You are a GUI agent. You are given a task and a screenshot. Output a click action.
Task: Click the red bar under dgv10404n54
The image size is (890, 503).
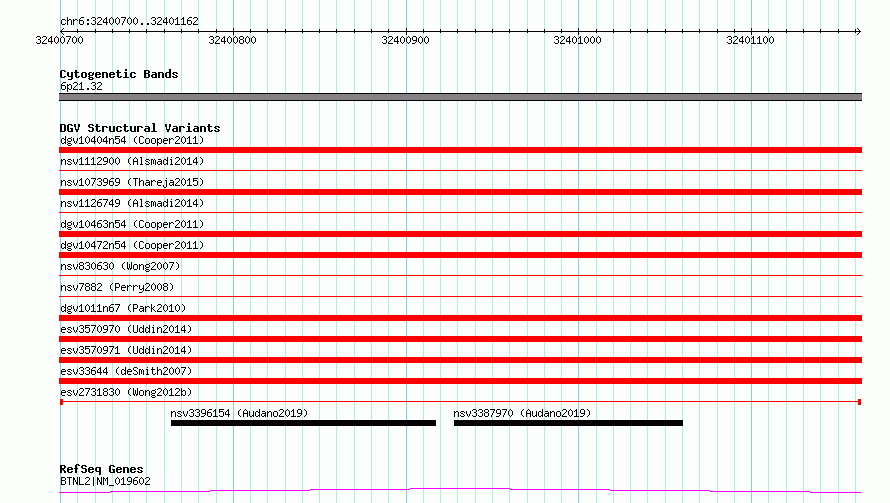460,150
